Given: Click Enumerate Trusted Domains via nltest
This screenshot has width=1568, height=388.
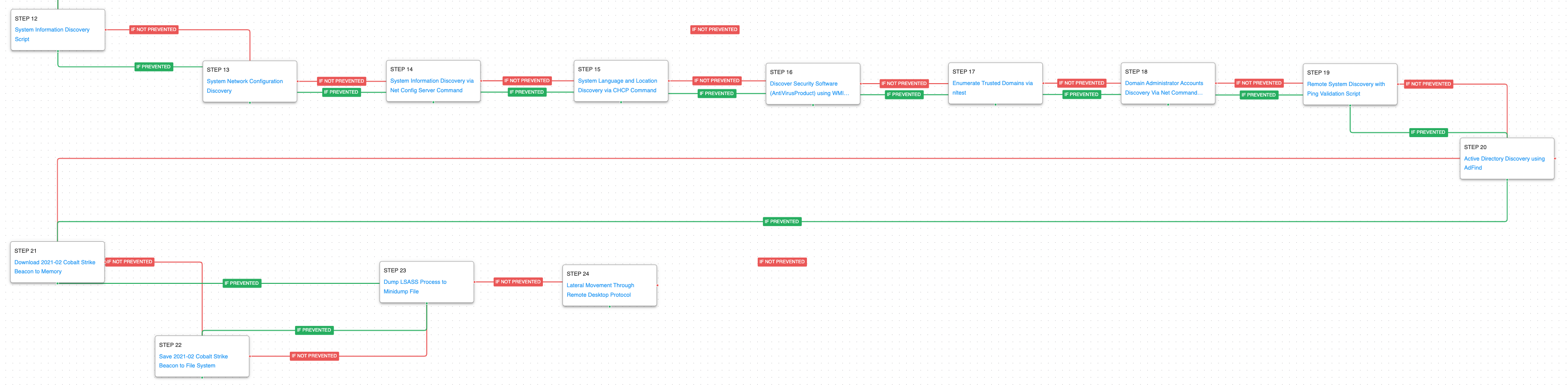Looking at the screenshot, I should pyautogui.click(x=992, y=84).
